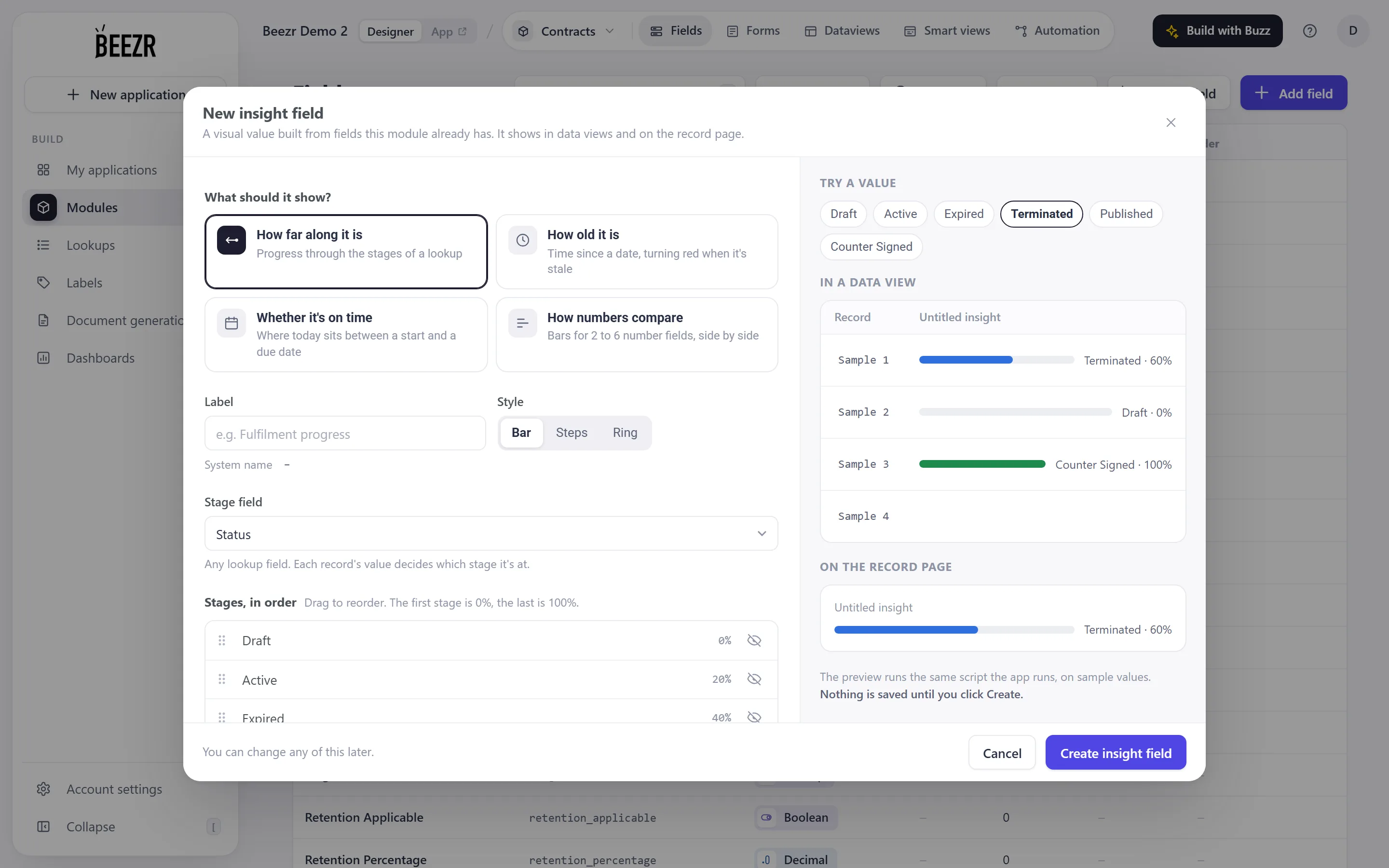Screen dimensions: 1389x868
Task: Click the Label text input field
Action: pos(345,434)
